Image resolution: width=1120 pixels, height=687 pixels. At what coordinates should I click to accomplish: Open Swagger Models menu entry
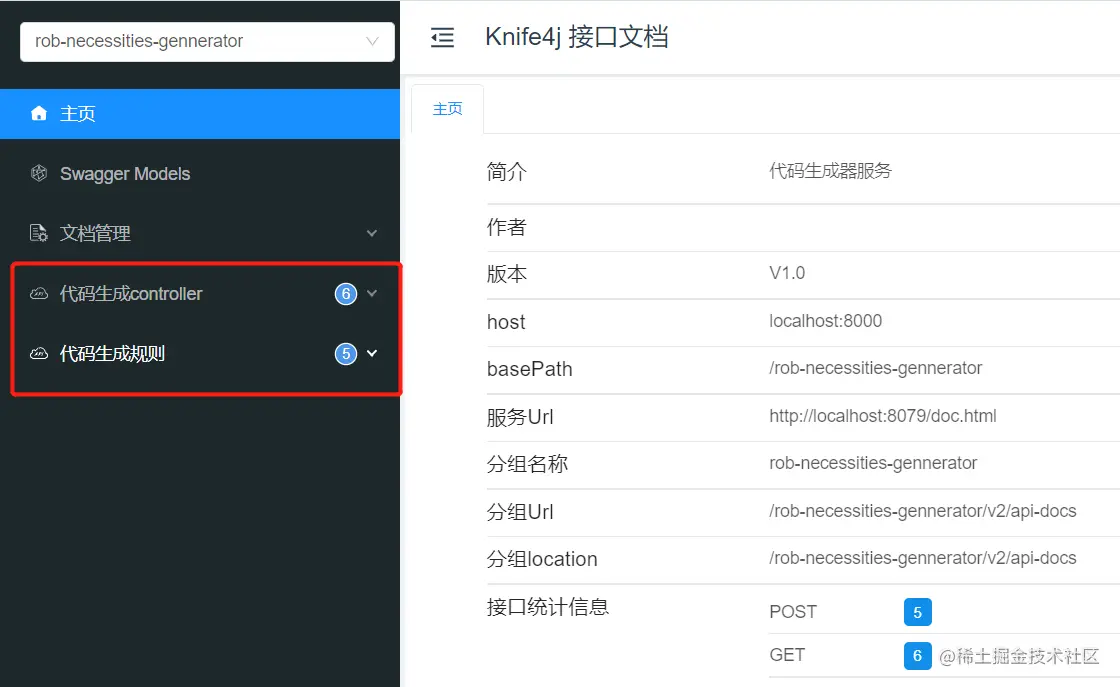click(200, 174)
